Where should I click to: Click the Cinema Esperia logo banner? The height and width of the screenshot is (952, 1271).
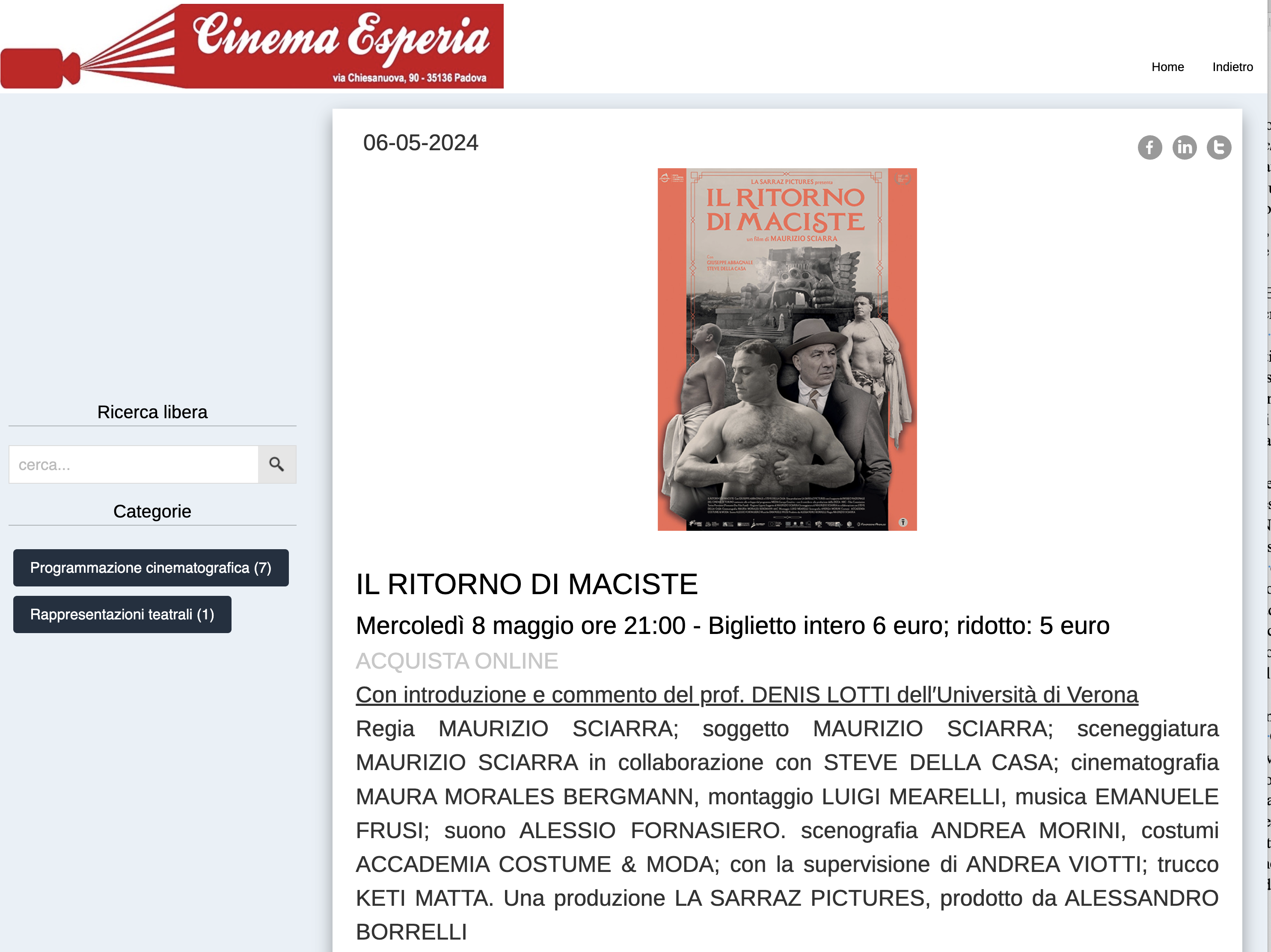pyautogui.click(x=252, y=47)
